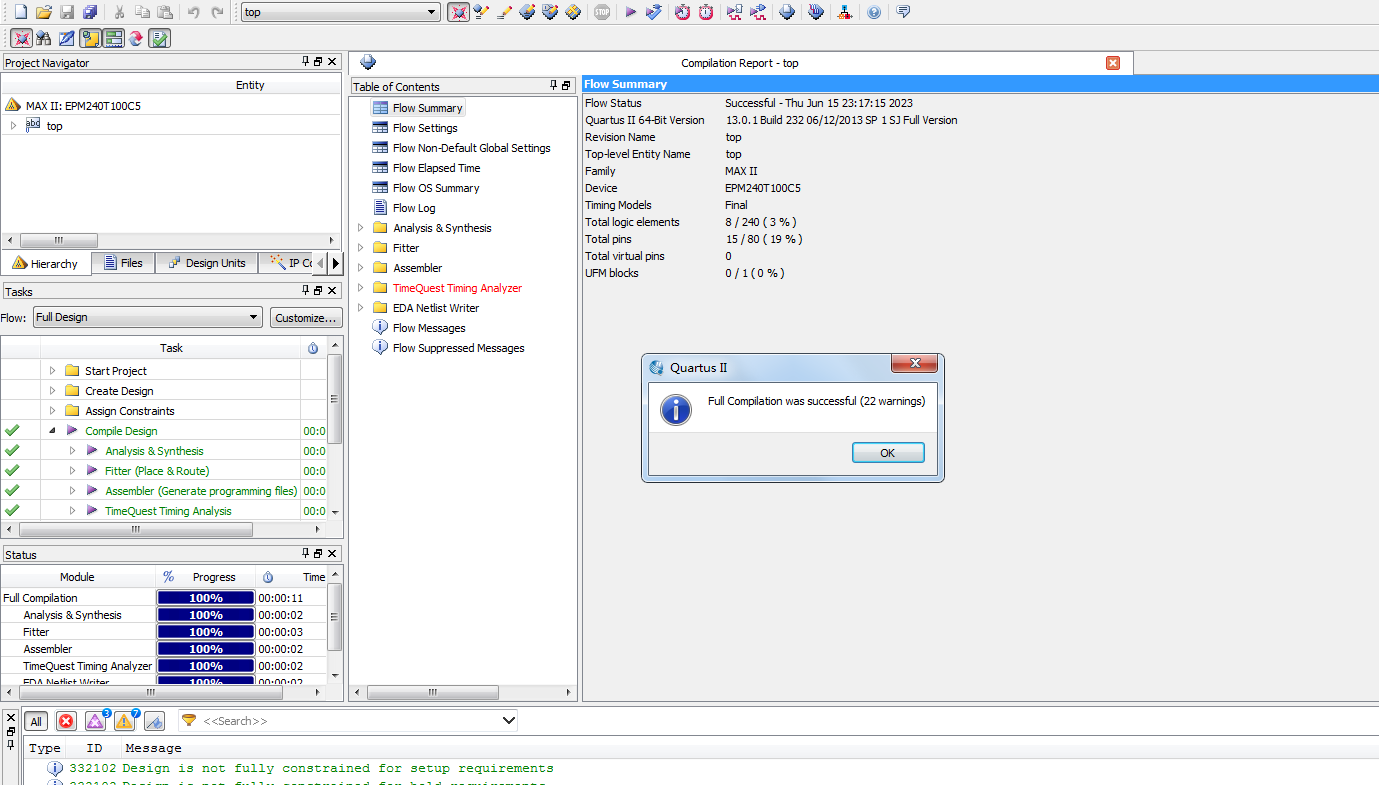Image resolution: width=1379 pixels, height=785 pixels.
Task: Click the Full Compilation progress bar
Action: (206, 598)
